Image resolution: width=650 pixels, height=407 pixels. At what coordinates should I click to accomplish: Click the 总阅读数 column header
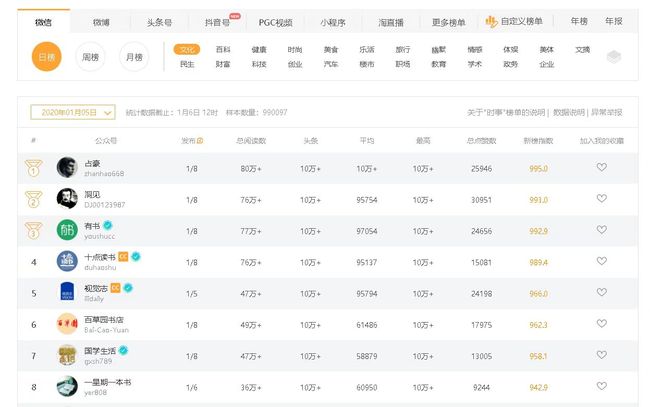251,141
